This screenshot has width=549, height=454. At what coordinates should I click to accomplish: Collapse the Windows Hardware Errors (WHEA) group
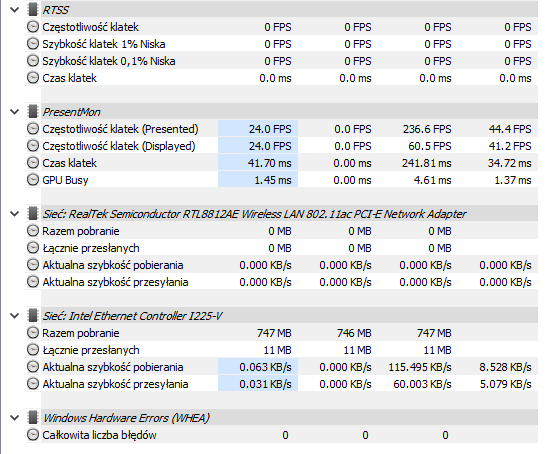click(x=14, y=418)
